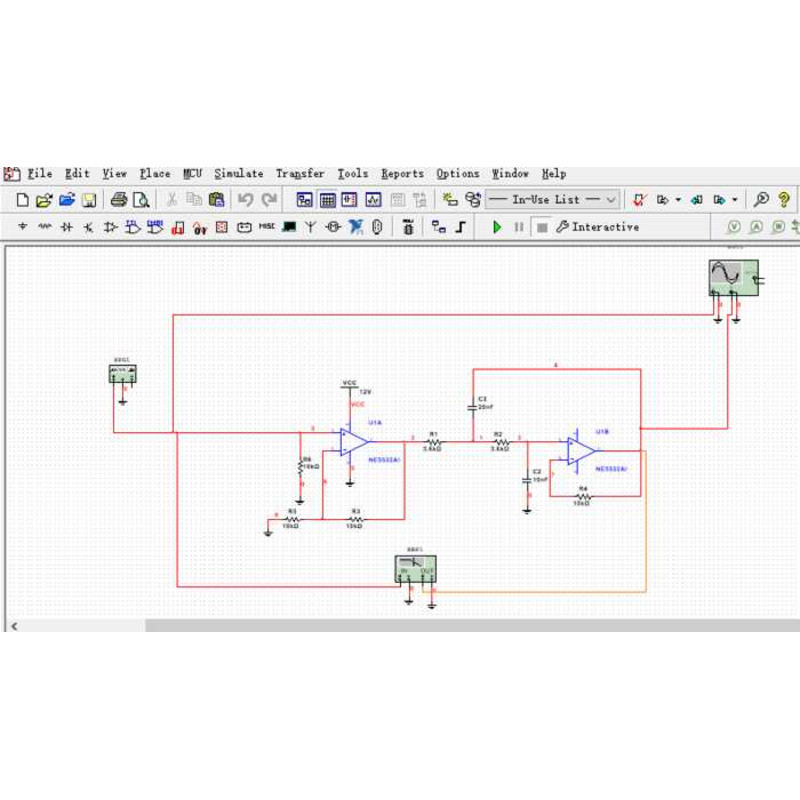
Task: Toggle the SPICE netlist viewer
Action: tap(349, 199)
